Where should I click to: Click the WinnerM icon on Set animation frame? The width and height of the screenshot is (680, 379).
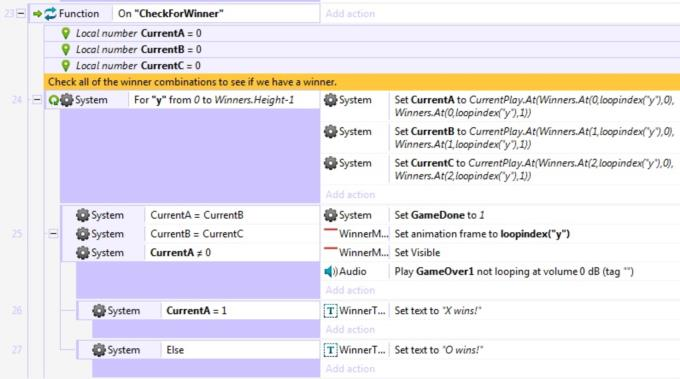click(x=330, y=230)
